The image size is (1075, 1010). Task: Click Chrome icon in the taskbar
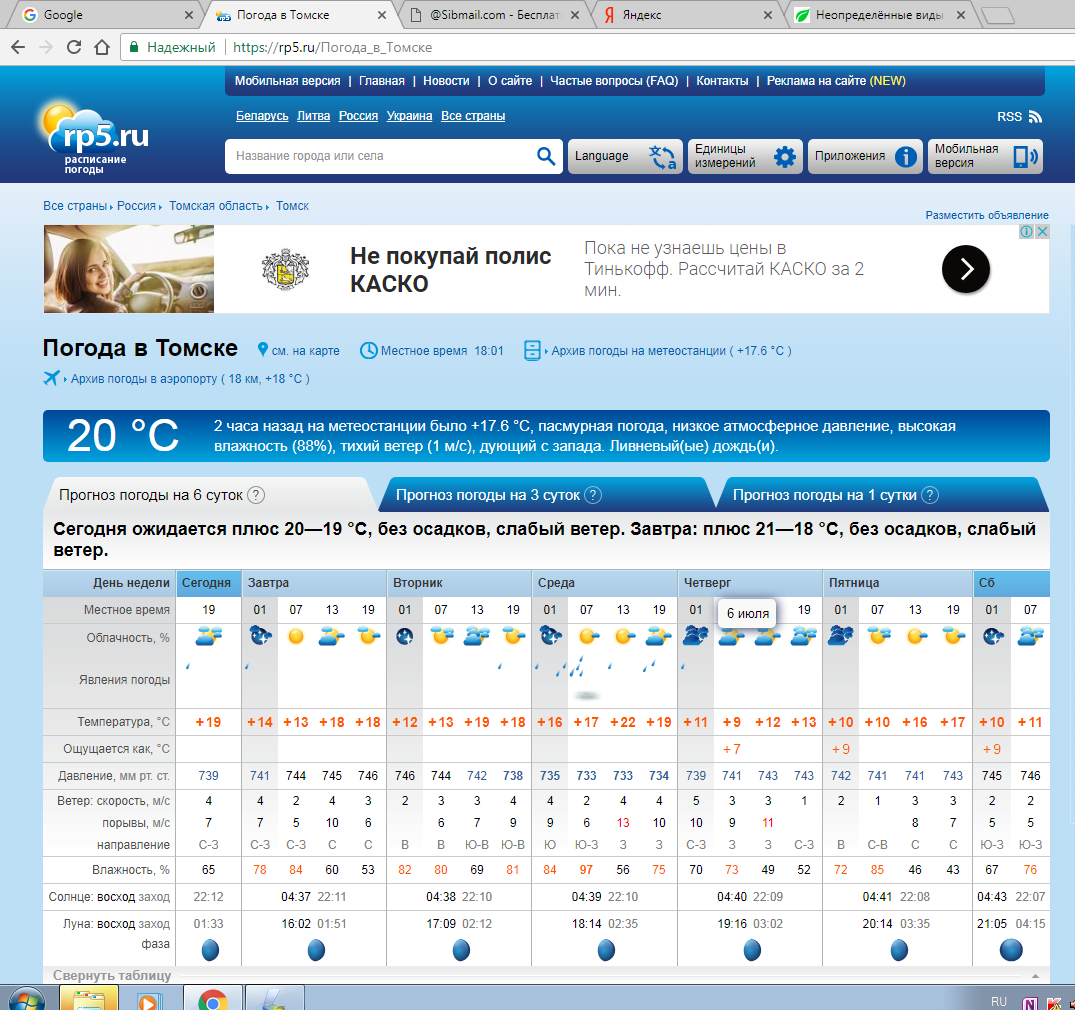pyautogui.click(x=212, y=999)
